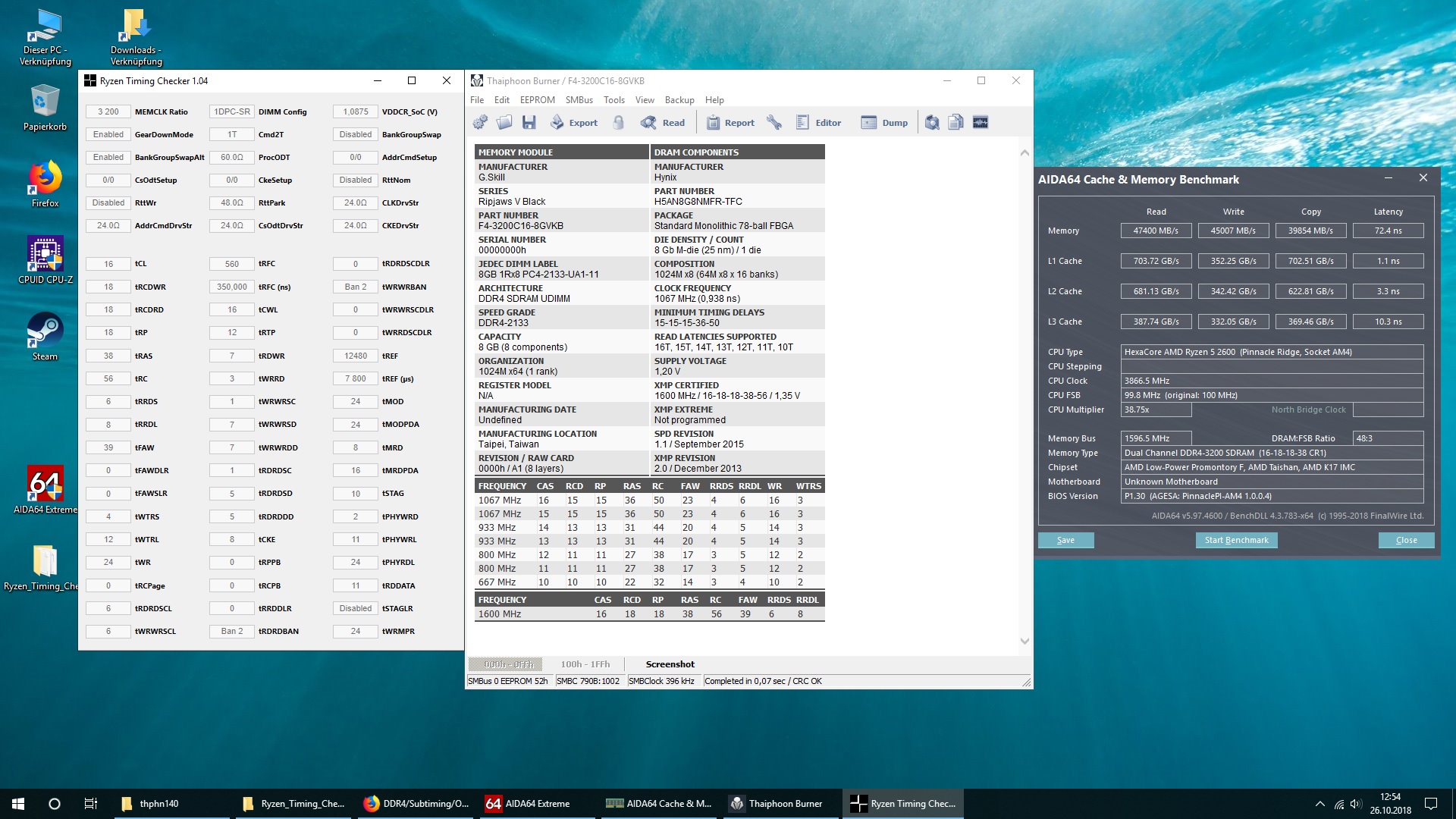
Task: Click the Close button in AIDA64 benchmark
Action: pos(1406,540)
